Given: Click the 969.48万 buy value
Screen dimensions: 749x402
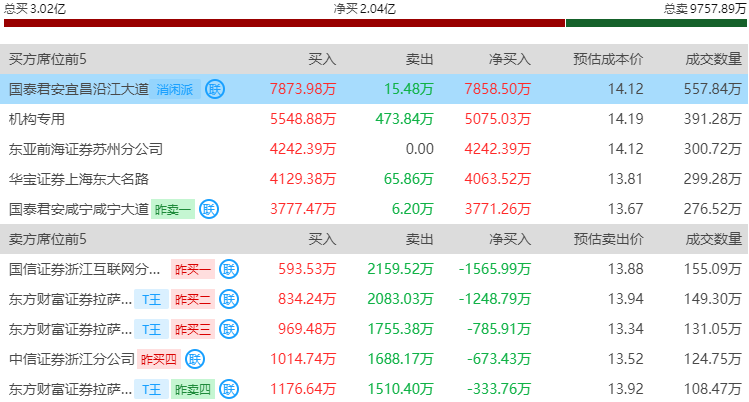Looking at the screenshot, I should pyautogui.click(x=307, y=329).
